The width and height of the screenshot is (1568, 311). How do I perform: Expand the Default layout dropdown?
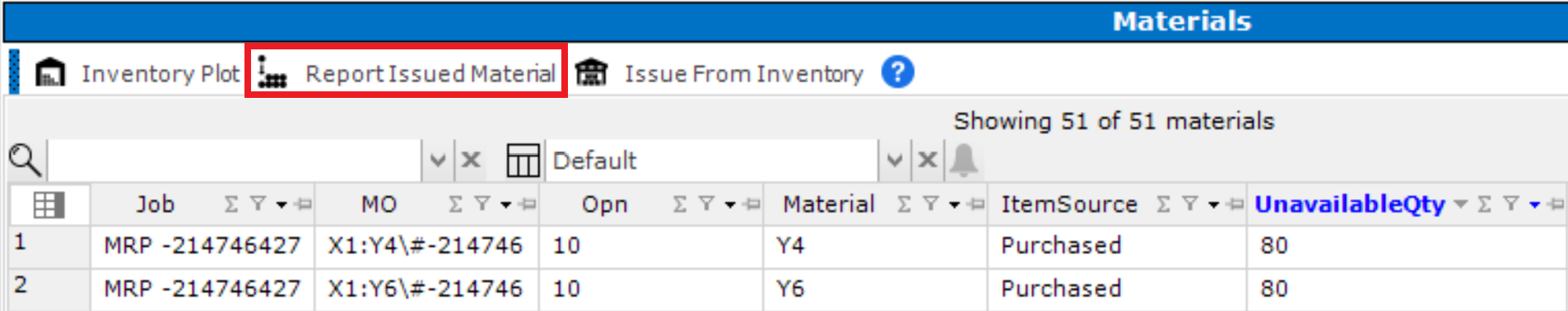point(895,160)
